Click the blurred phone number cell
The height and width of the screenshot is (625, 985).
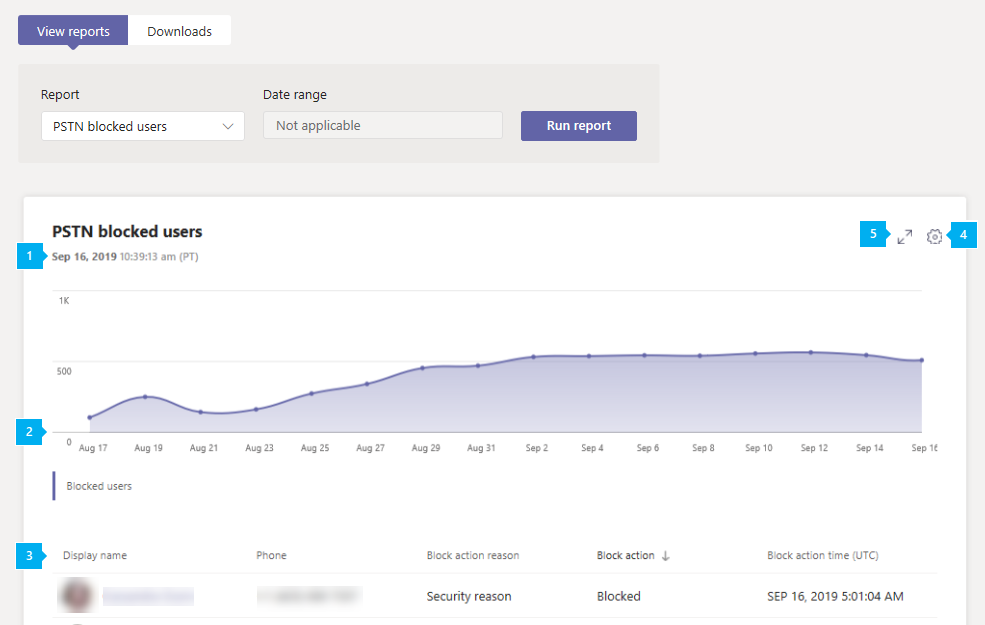(x=310, y=596)
